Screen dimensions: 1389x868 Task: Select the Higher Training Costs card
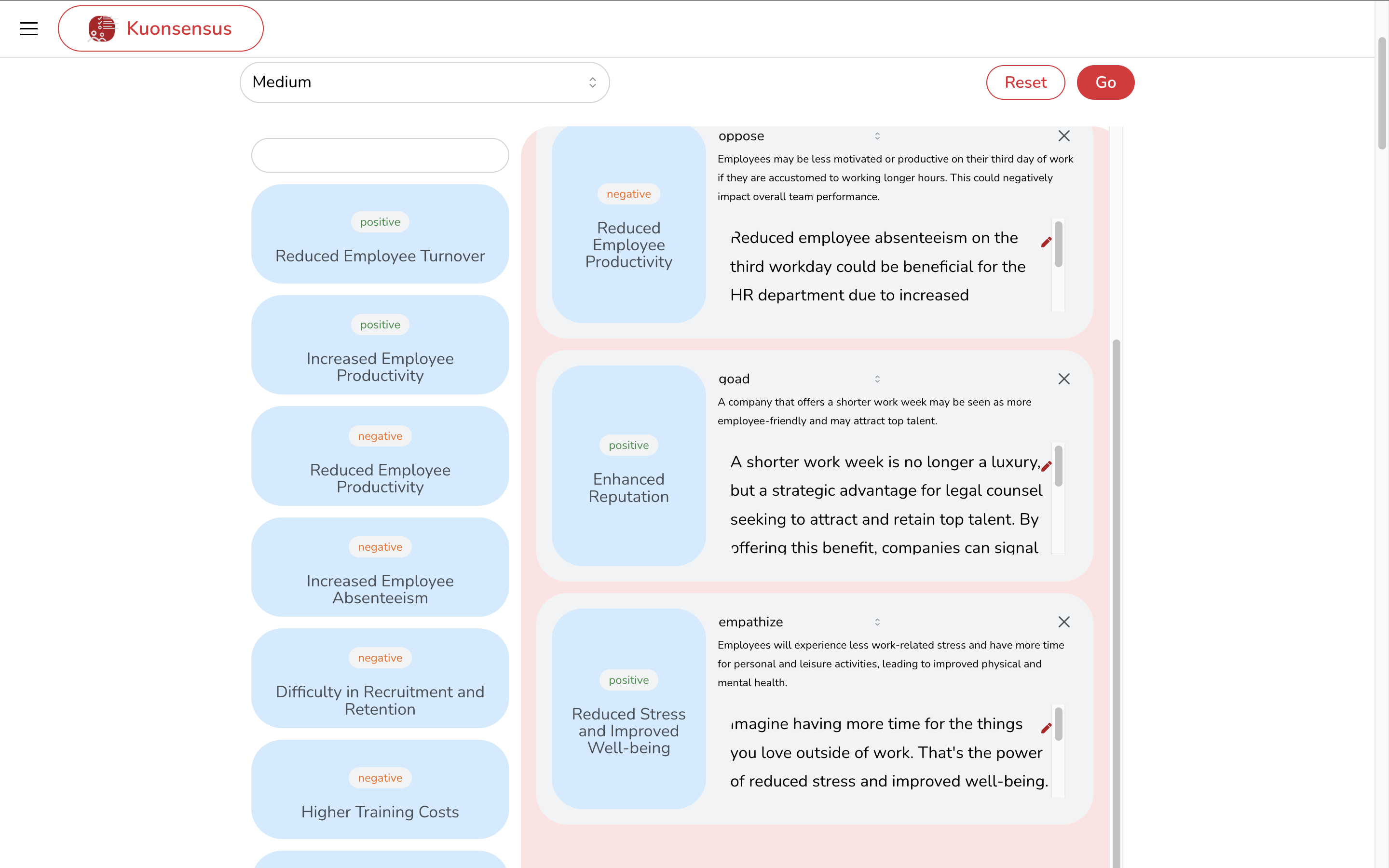380,789
